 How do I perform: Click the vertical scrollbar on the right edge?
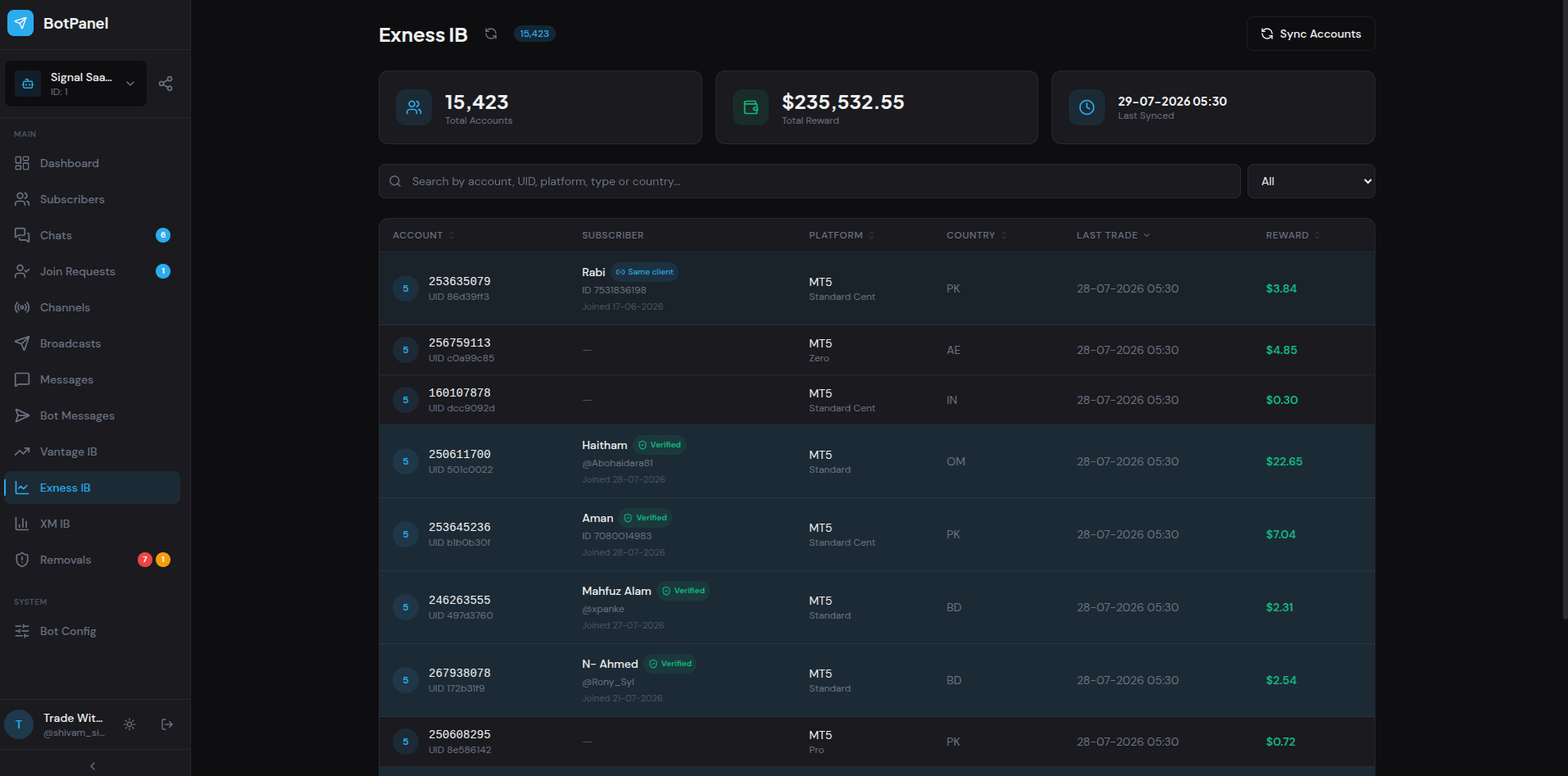(1564, 311)
